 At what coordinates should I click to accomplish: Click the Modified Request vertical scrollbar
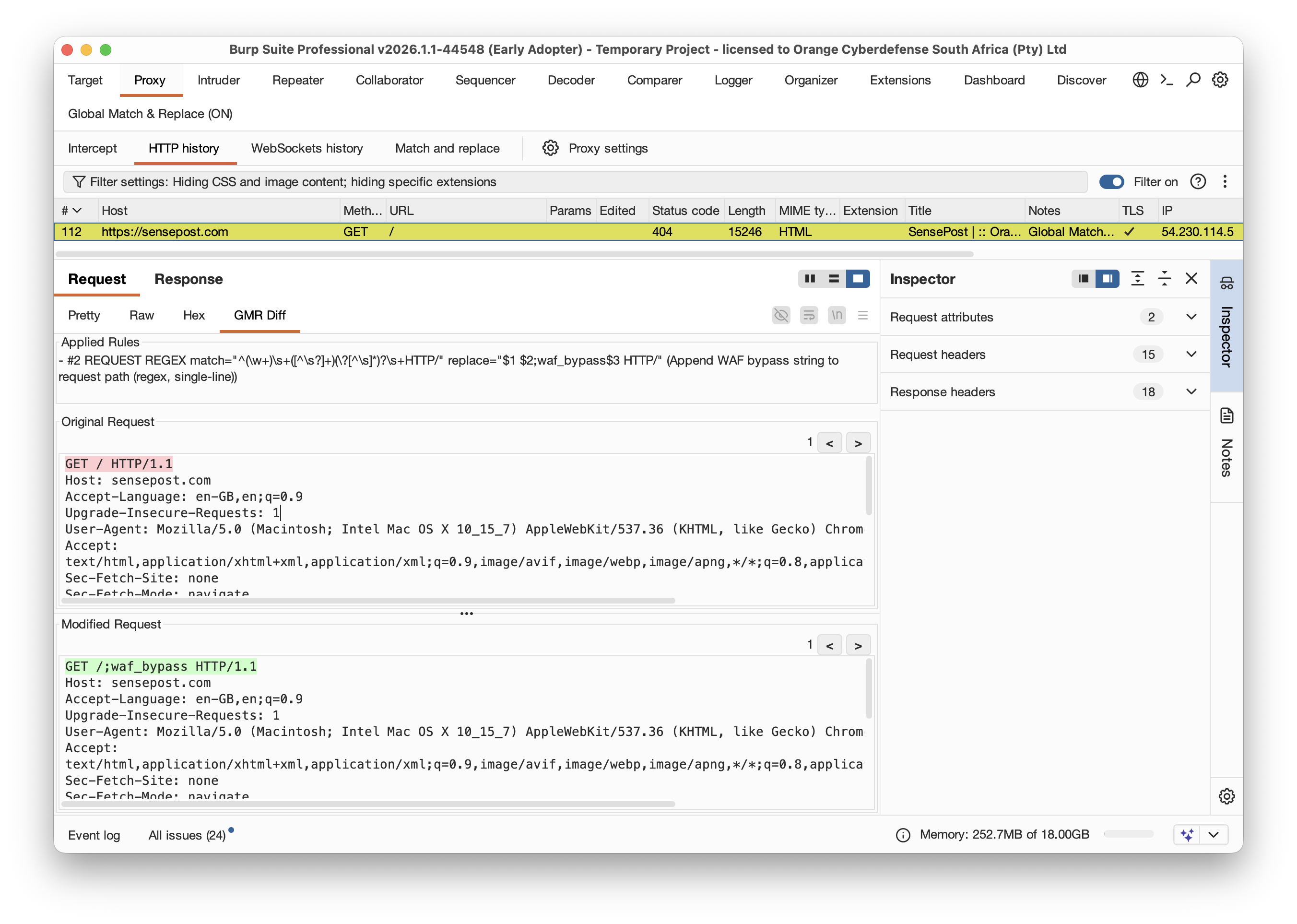868,688
